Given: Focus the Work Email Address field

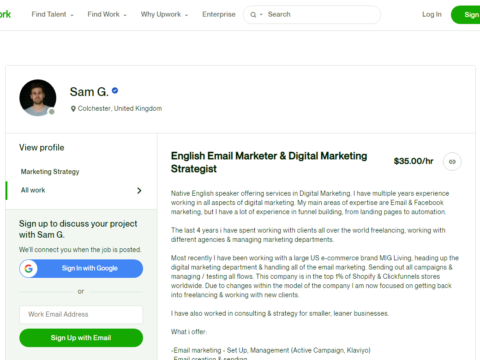Looking at the screenshot, I should pyautogui.click(x=81, y=314).
